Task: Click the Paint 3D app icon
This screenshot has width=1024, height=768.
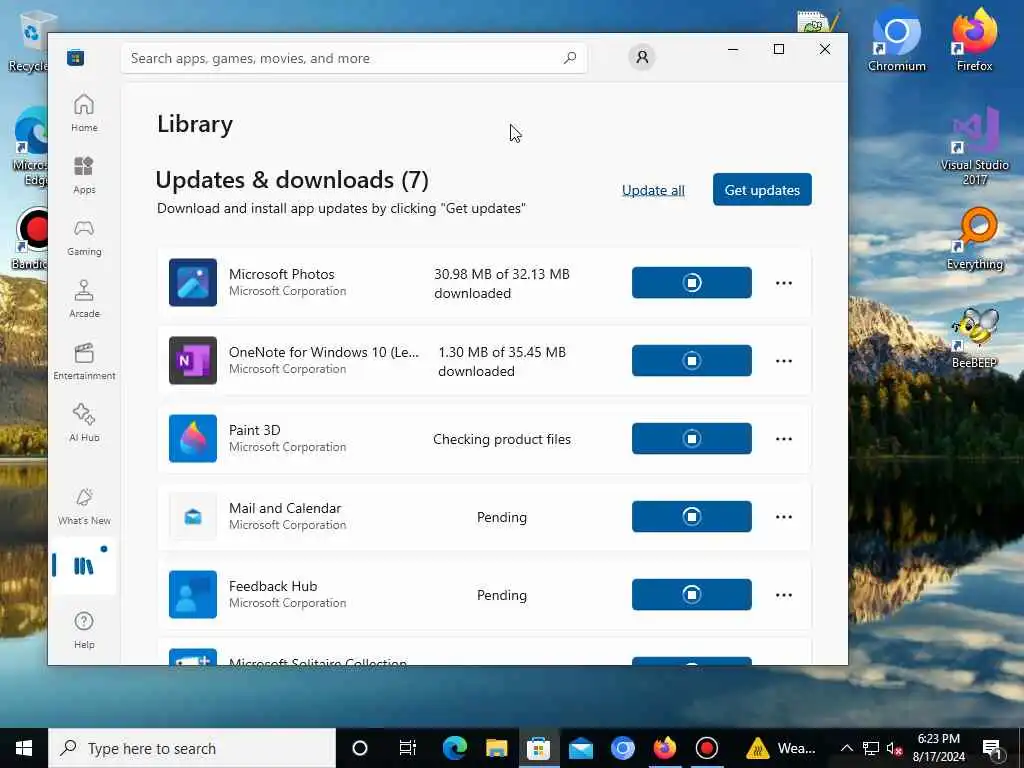Action: tap(193, 439)
